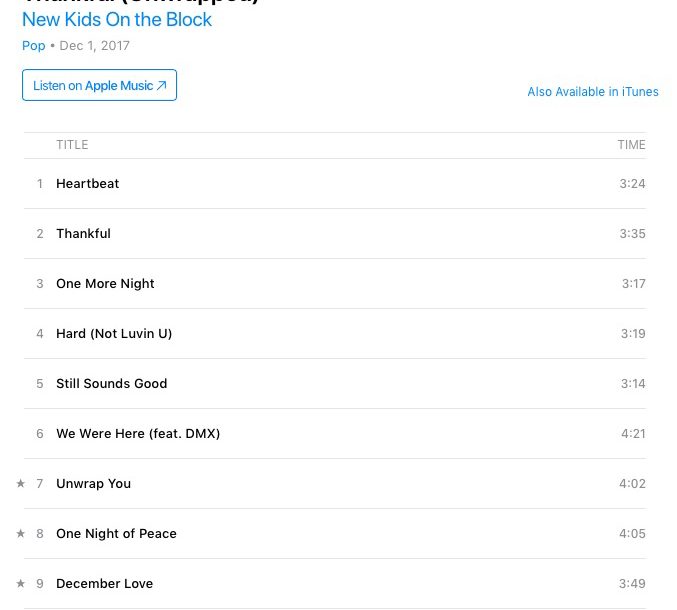Select the track December Love

click(x=335, y=584)
